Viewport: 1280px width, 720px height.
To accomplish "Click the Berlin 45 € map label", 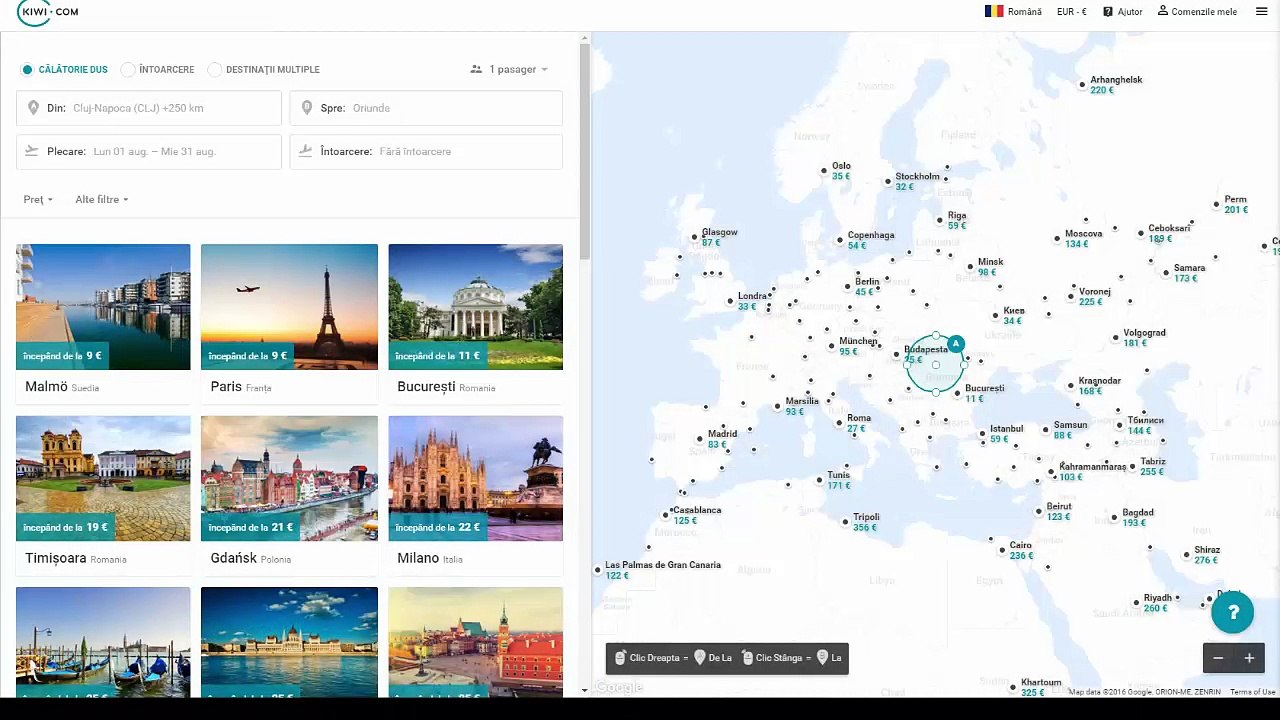I will tap(866, 287).
